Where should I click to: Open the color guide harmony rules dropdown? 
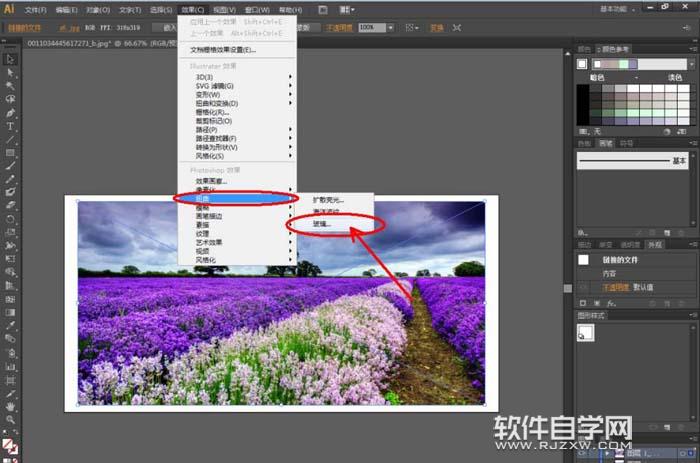[692, 64]
